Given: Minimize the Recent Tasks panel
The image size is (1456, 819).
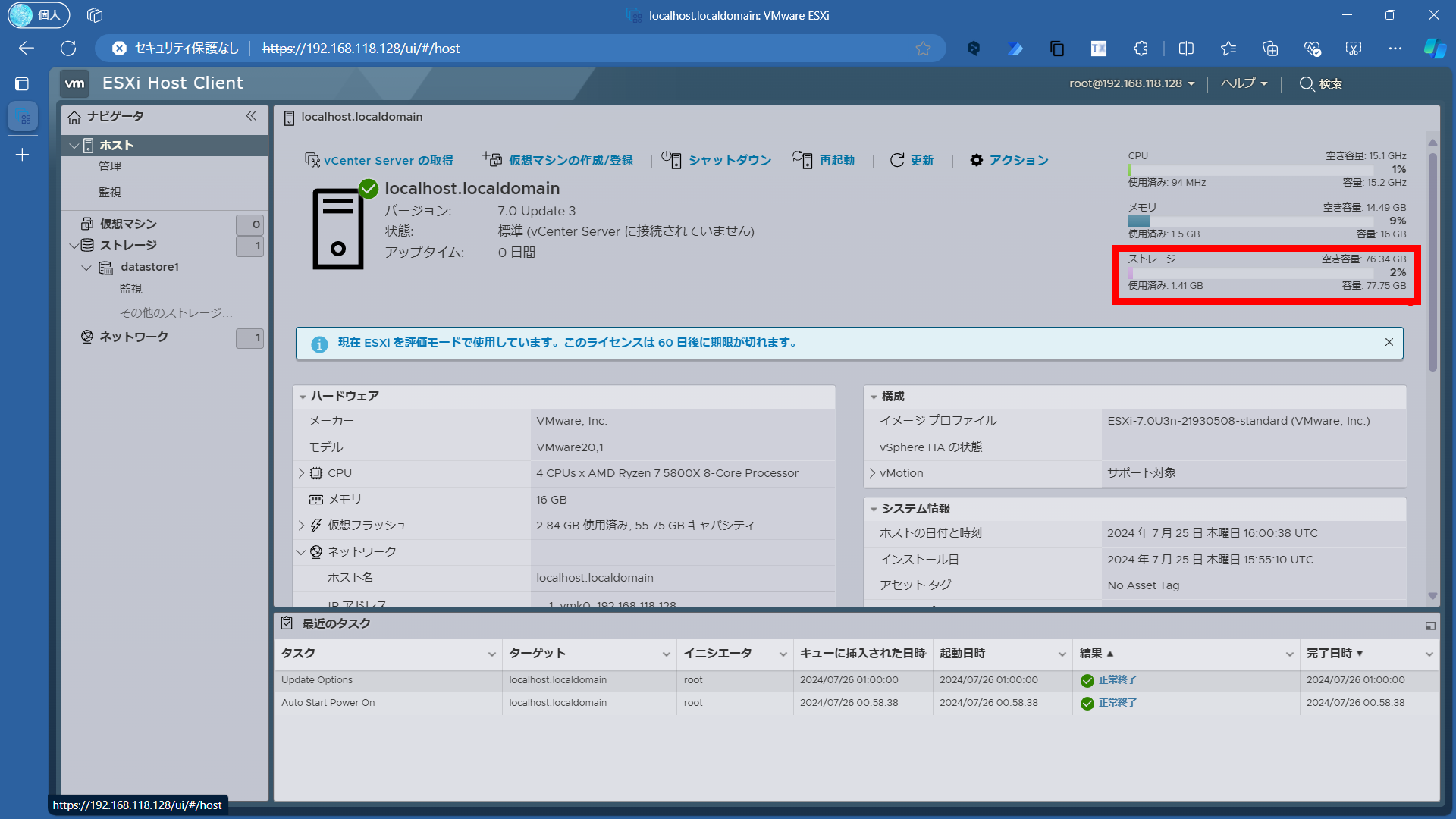Looking at the screenshot, I should (x=1430, y=626).
